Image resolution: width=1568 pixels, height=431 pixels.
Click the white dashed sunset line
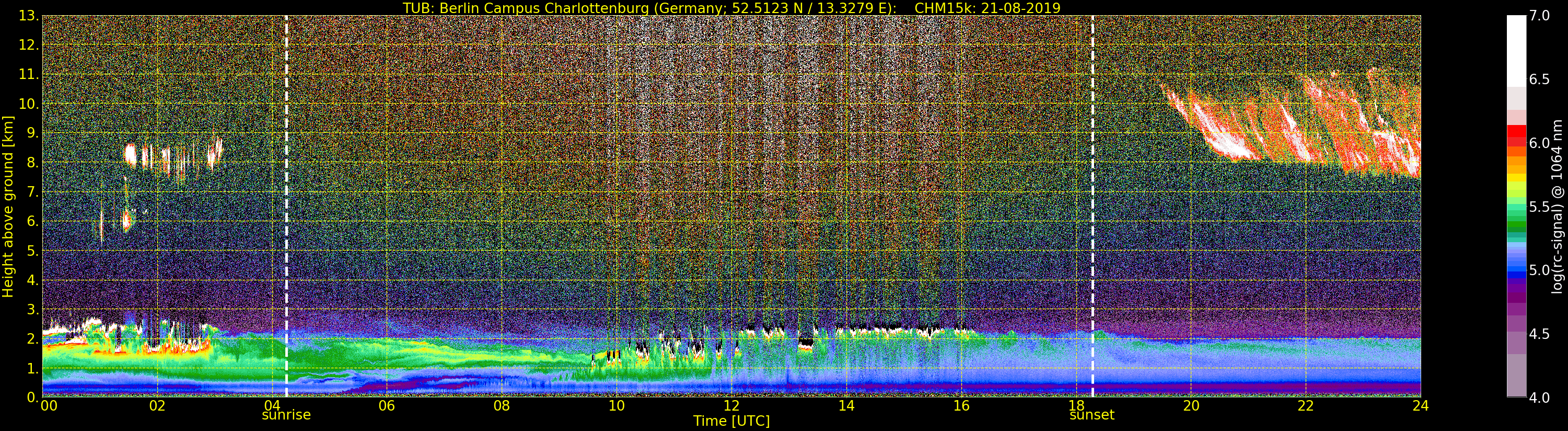pos(1093,206)
